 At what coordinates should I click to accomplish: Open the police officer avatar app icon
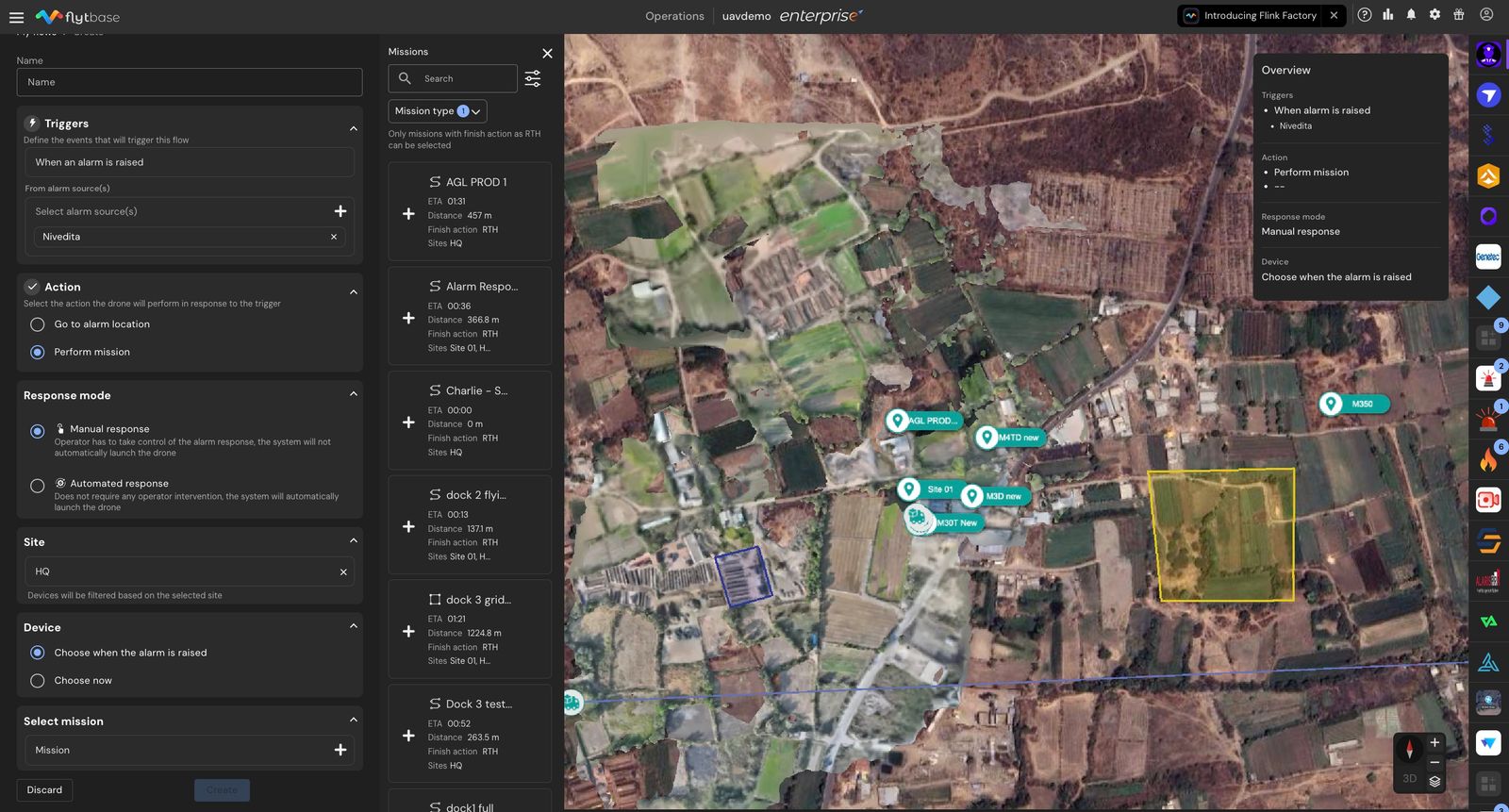click(x=1488, y=55)
